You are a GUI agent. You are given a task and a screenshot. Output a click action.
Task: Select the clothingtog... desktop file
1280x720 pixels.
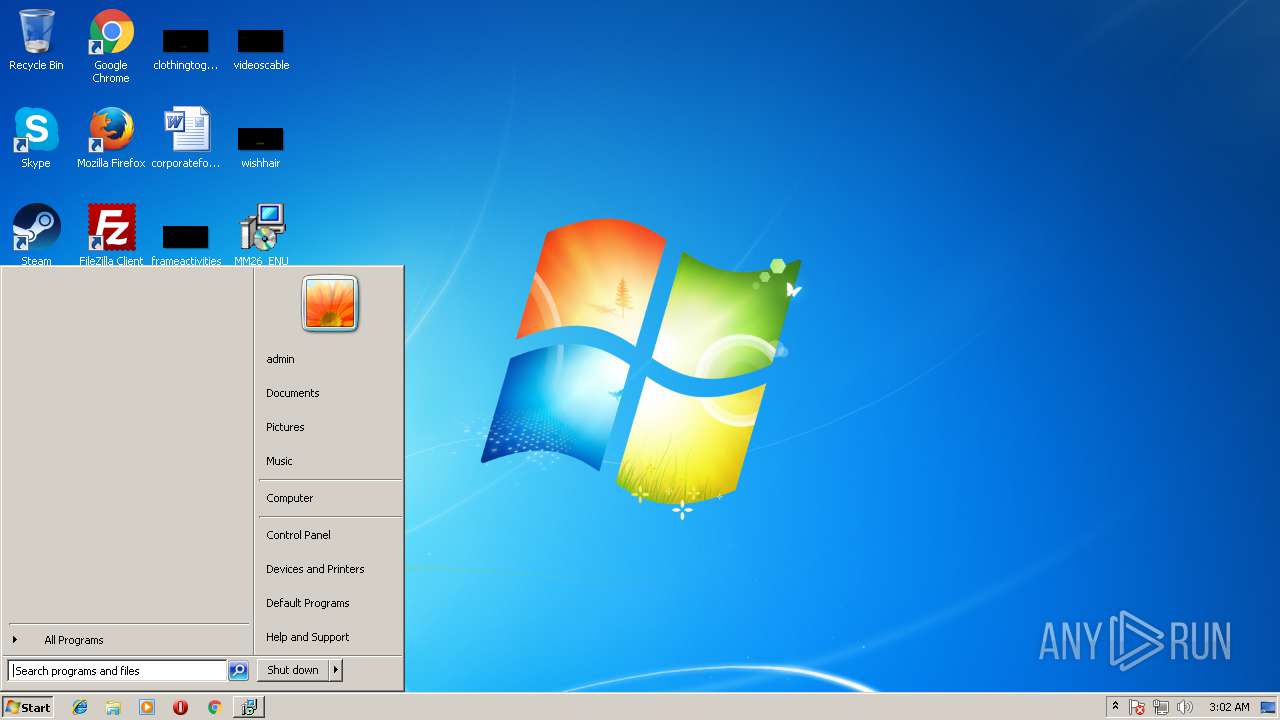(x=186, y=46)
